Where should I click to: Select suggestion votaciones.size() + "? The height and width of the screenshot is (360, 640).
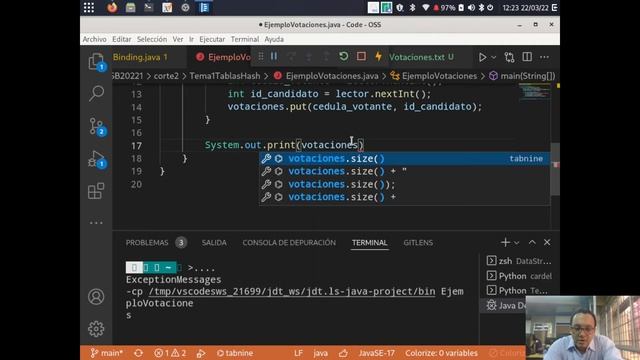coord(404,171)
